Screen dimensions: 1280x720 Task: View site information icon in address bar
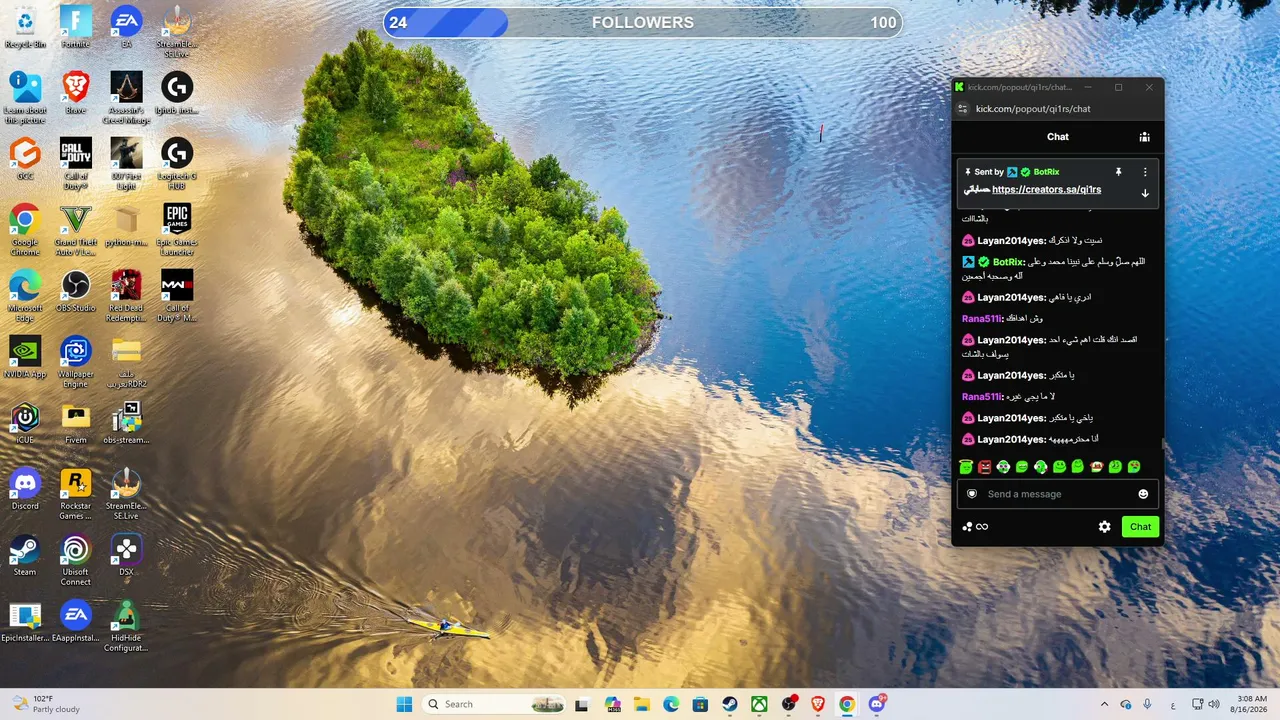click(x=962, y=109)
